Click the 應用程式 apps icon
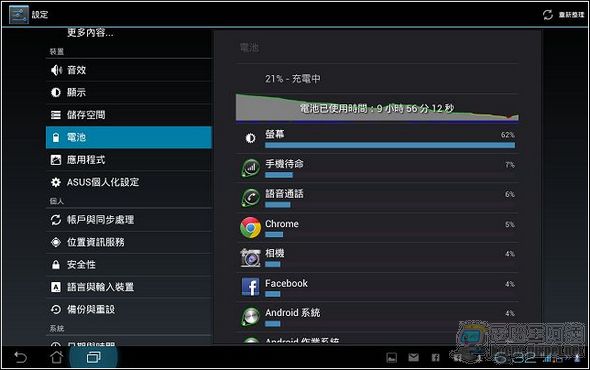Screen dimensions: 590x370 pos(56,160)
